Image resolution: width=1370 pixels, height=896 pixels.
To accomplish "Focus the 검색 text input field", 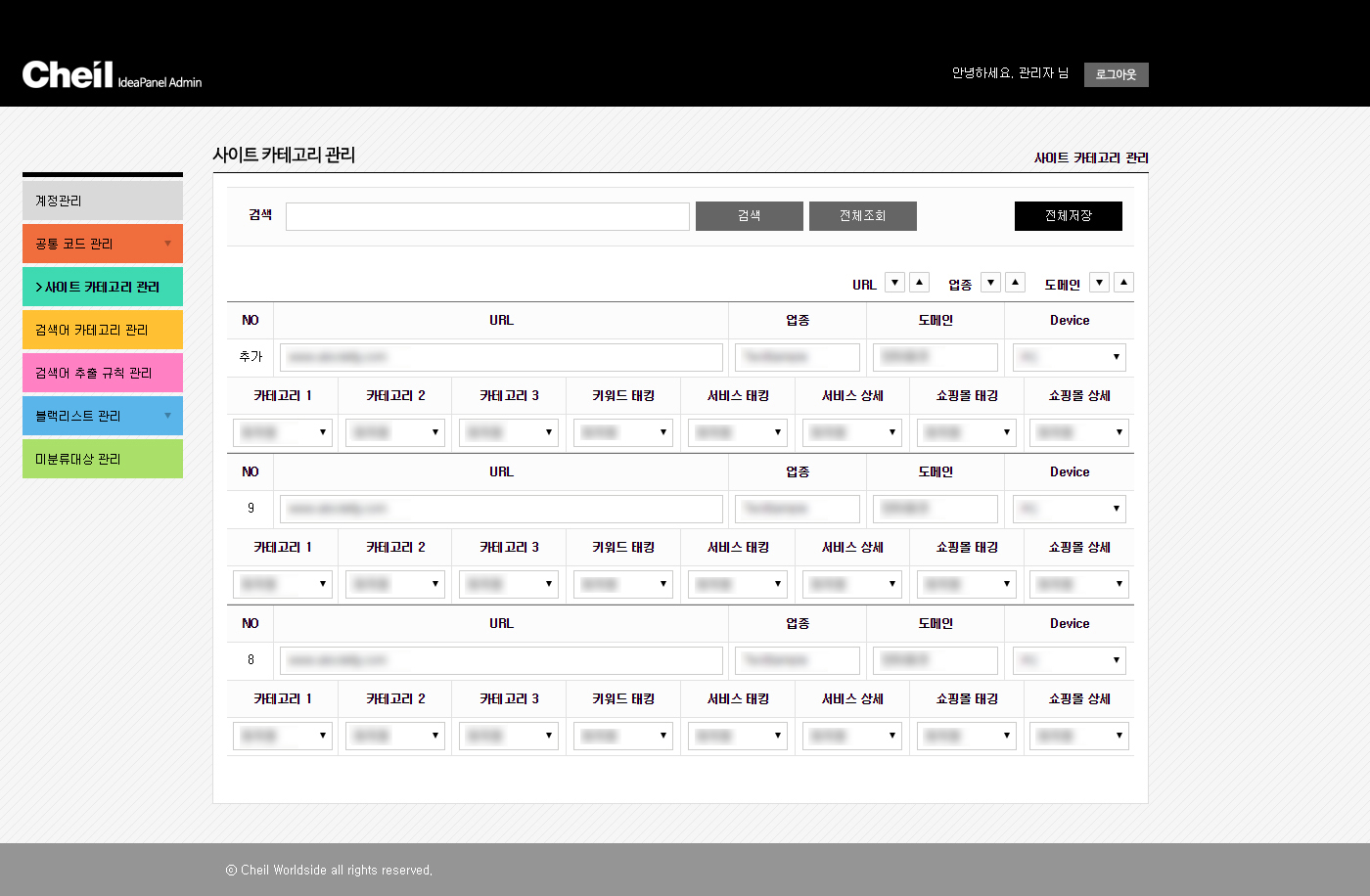I will pyautogui.click(x=487, y=216).
